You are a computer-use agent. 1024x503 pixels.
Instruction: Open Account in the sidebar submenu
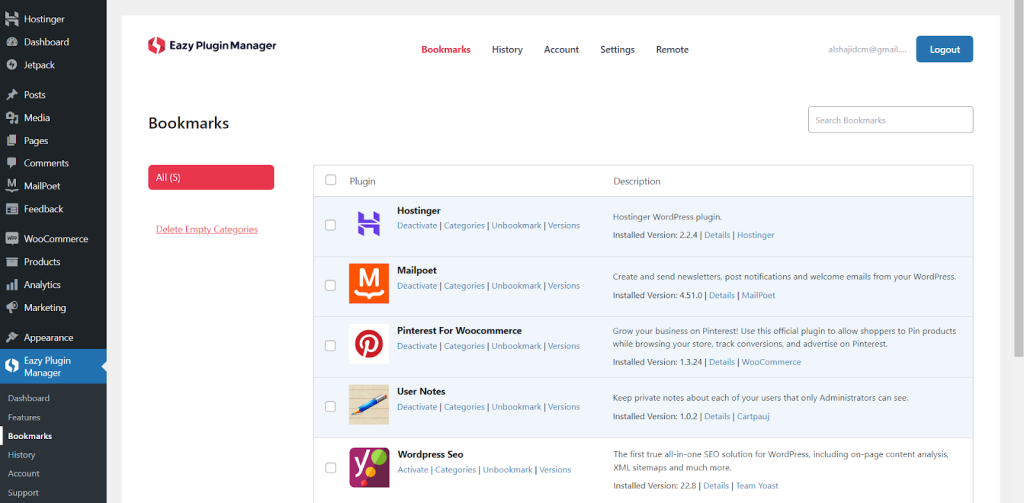click(24, 473)
